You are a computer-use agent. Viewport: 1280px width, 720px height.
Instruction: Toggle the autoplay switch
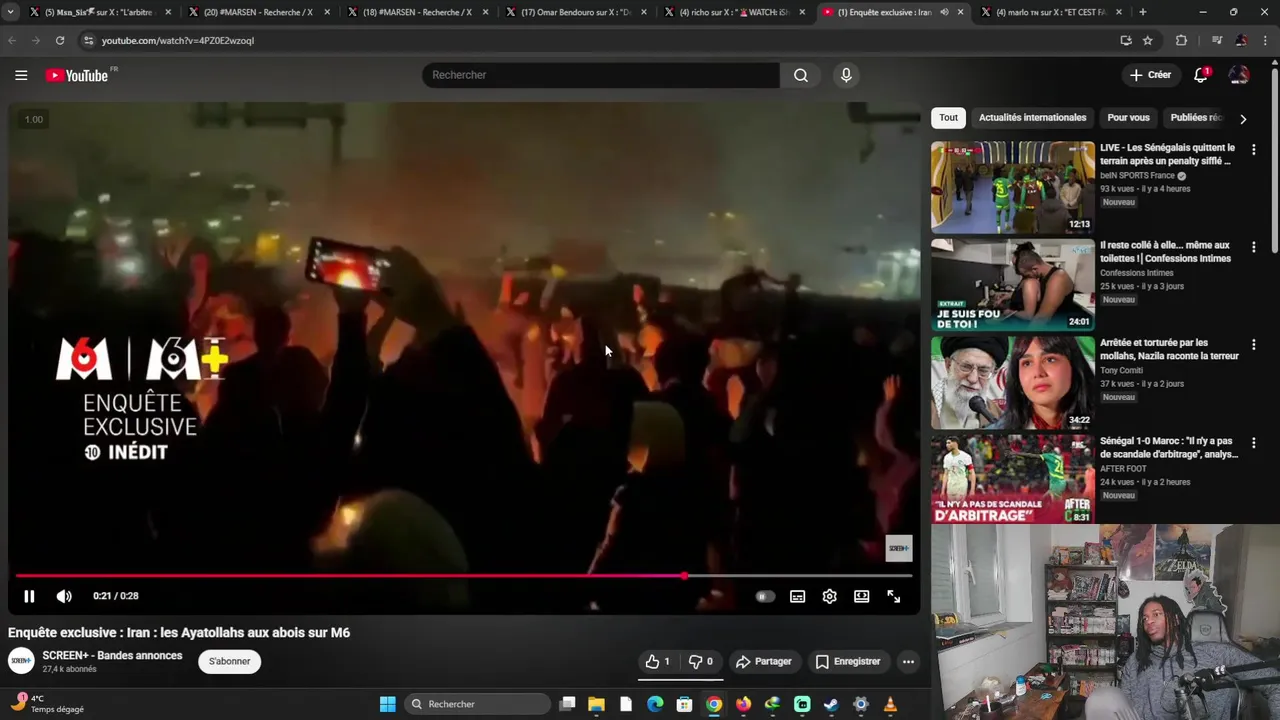pos(764,596)
